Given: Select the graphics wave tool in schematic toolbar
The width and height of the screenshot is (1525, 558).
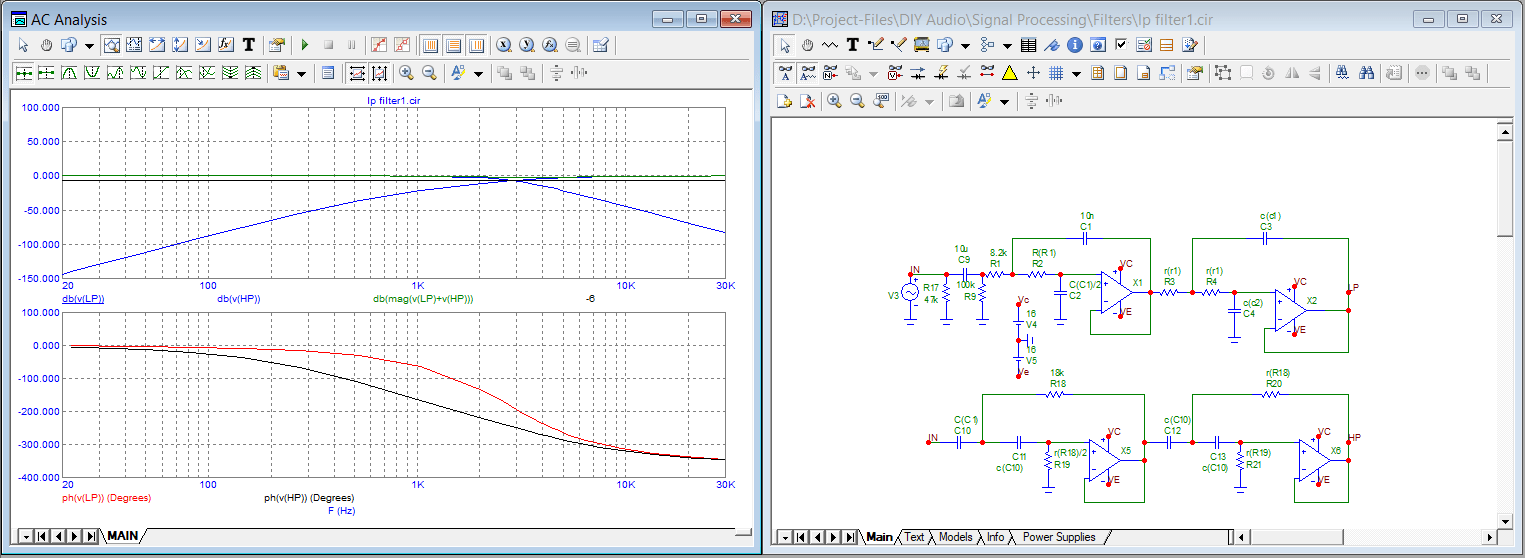Looking at the screenshot, I should 829,45.
